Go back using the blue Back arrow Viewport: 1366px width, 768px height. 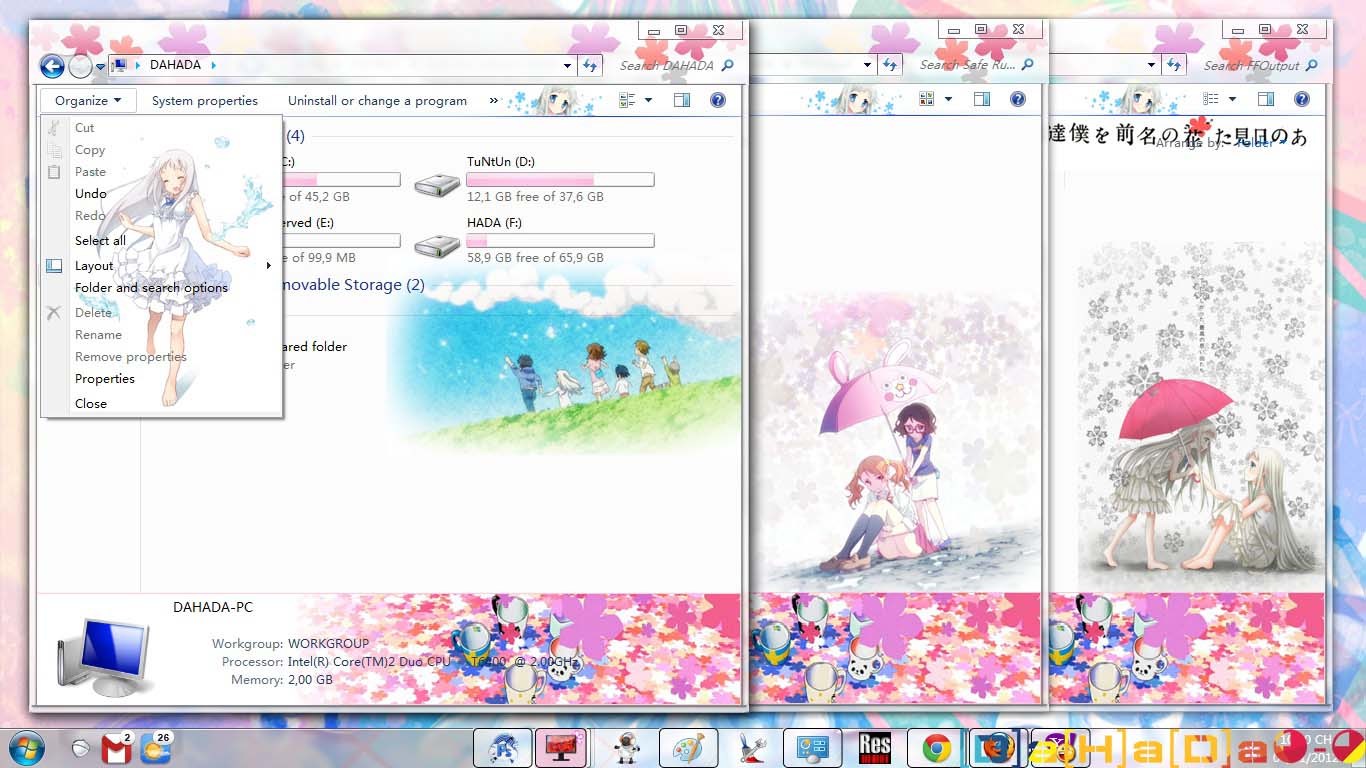[52, 66]
